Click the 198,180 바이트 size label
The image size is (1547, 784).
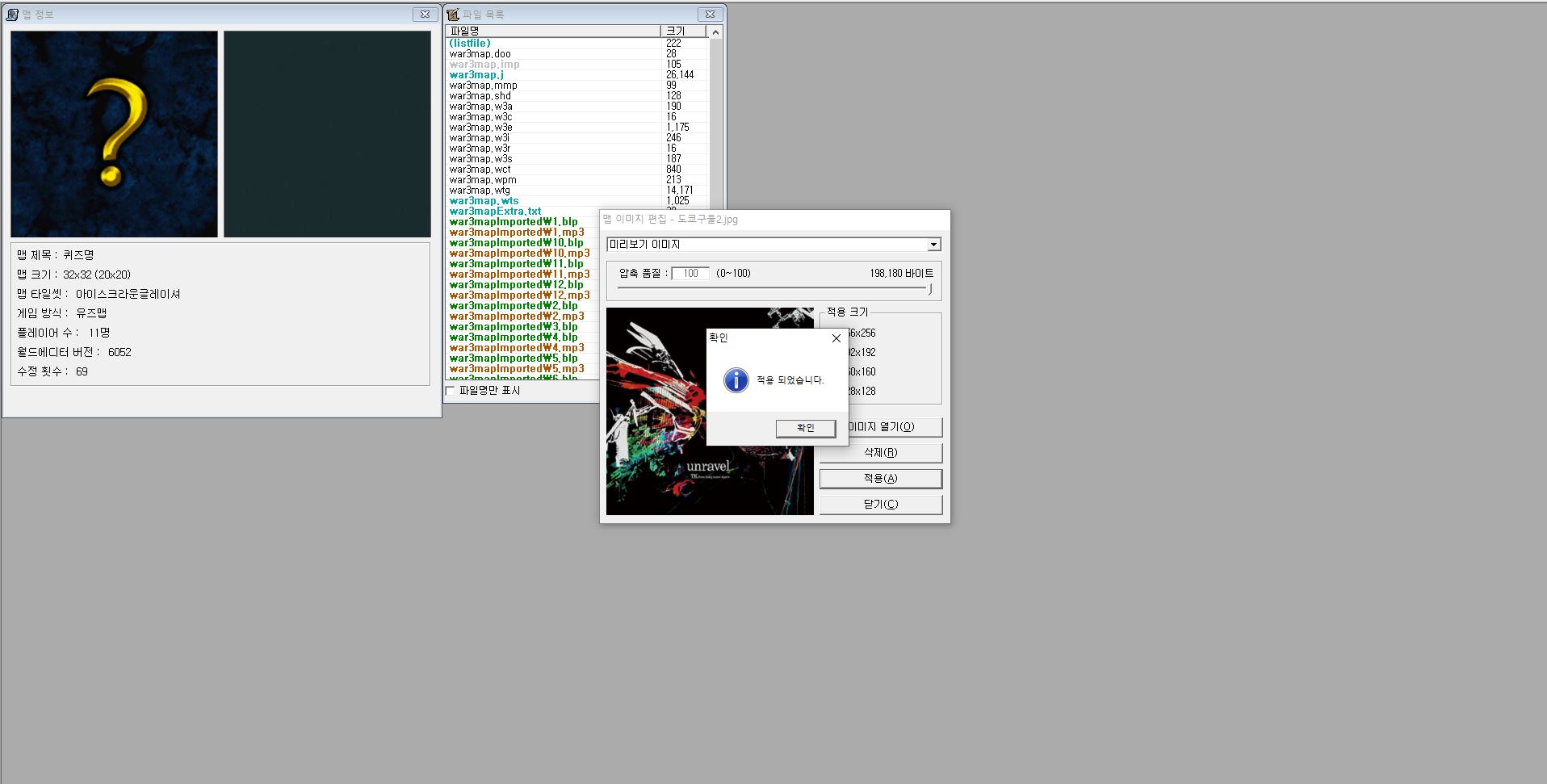tap(901, 274)
